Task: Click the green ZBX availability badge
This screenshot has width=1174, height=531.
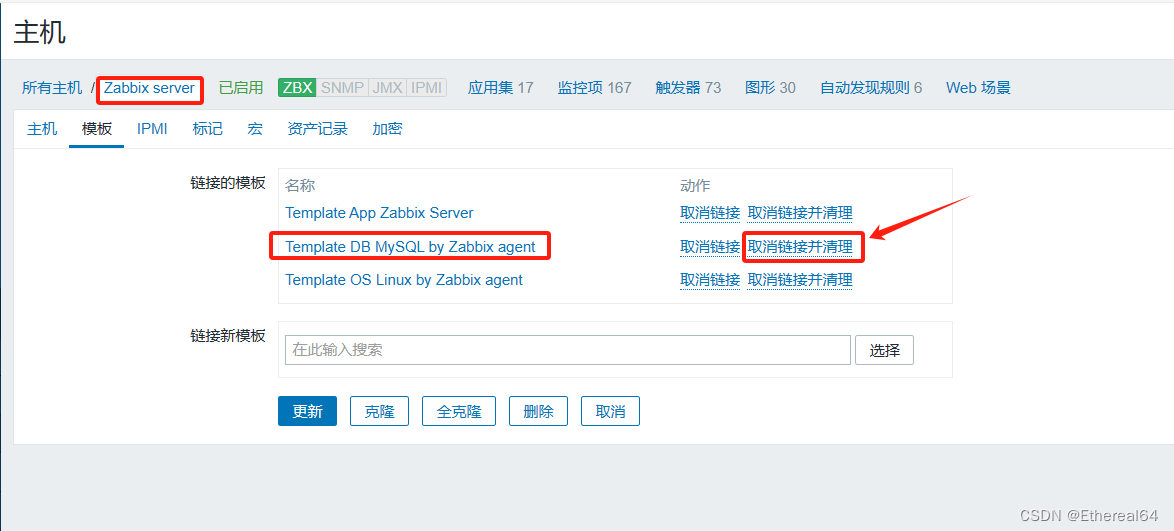Action: pos(297,88)
